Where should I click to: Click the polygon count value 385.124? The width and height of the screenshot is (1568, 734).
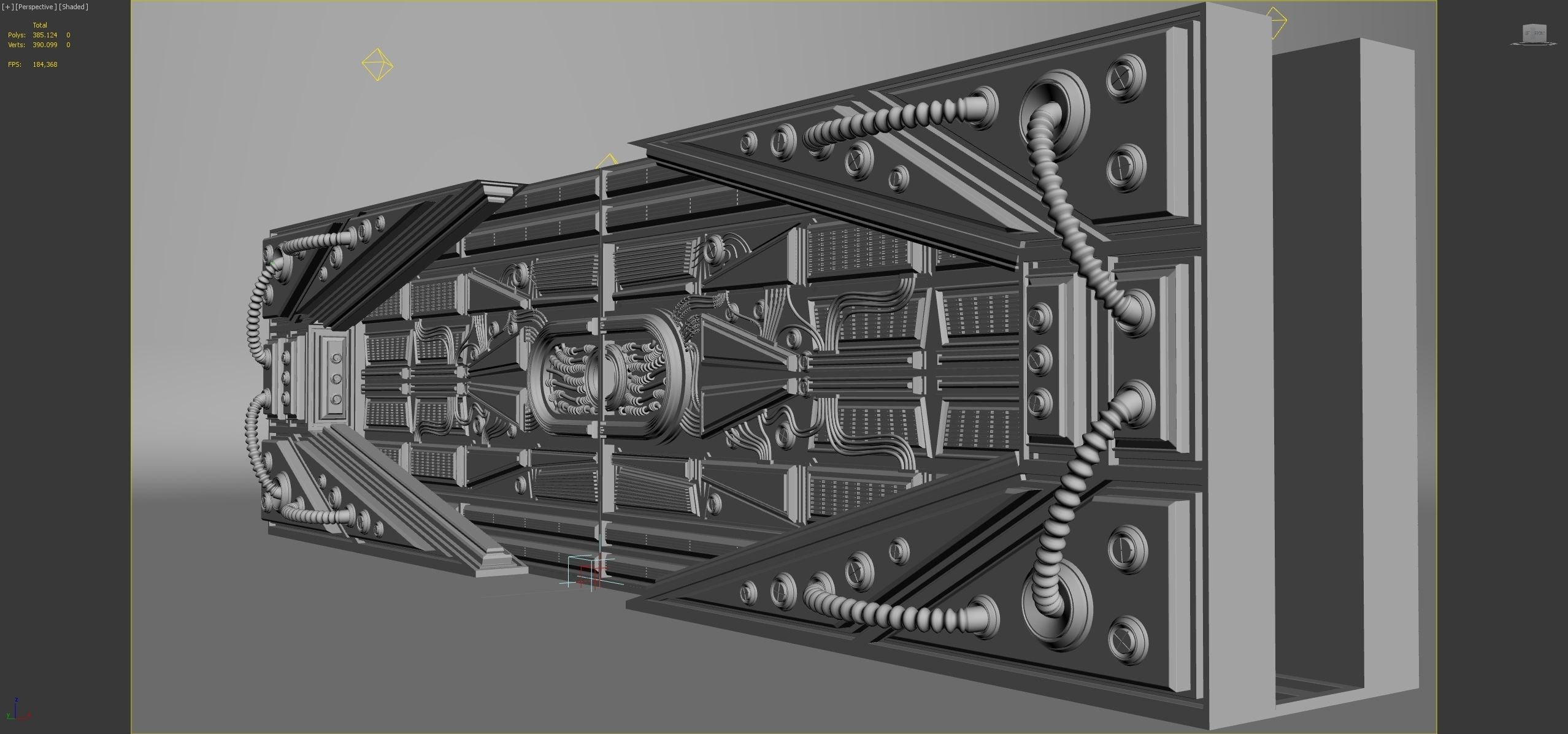click(x=45, y=36)
